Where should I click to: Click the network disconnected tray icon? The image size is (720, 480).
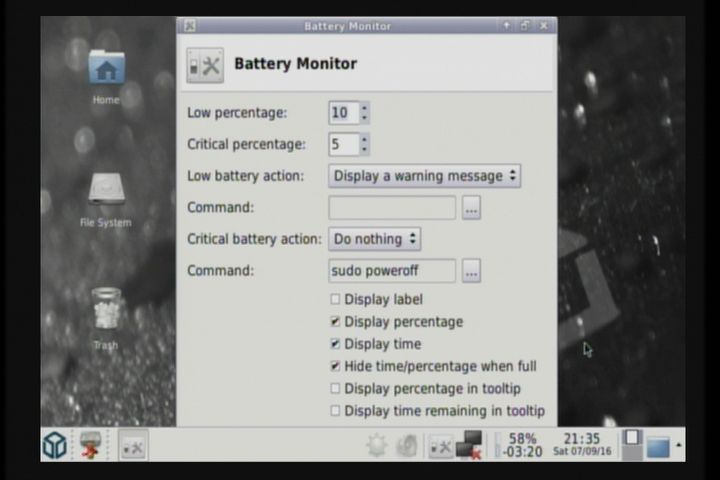click(x=469, y=446)
